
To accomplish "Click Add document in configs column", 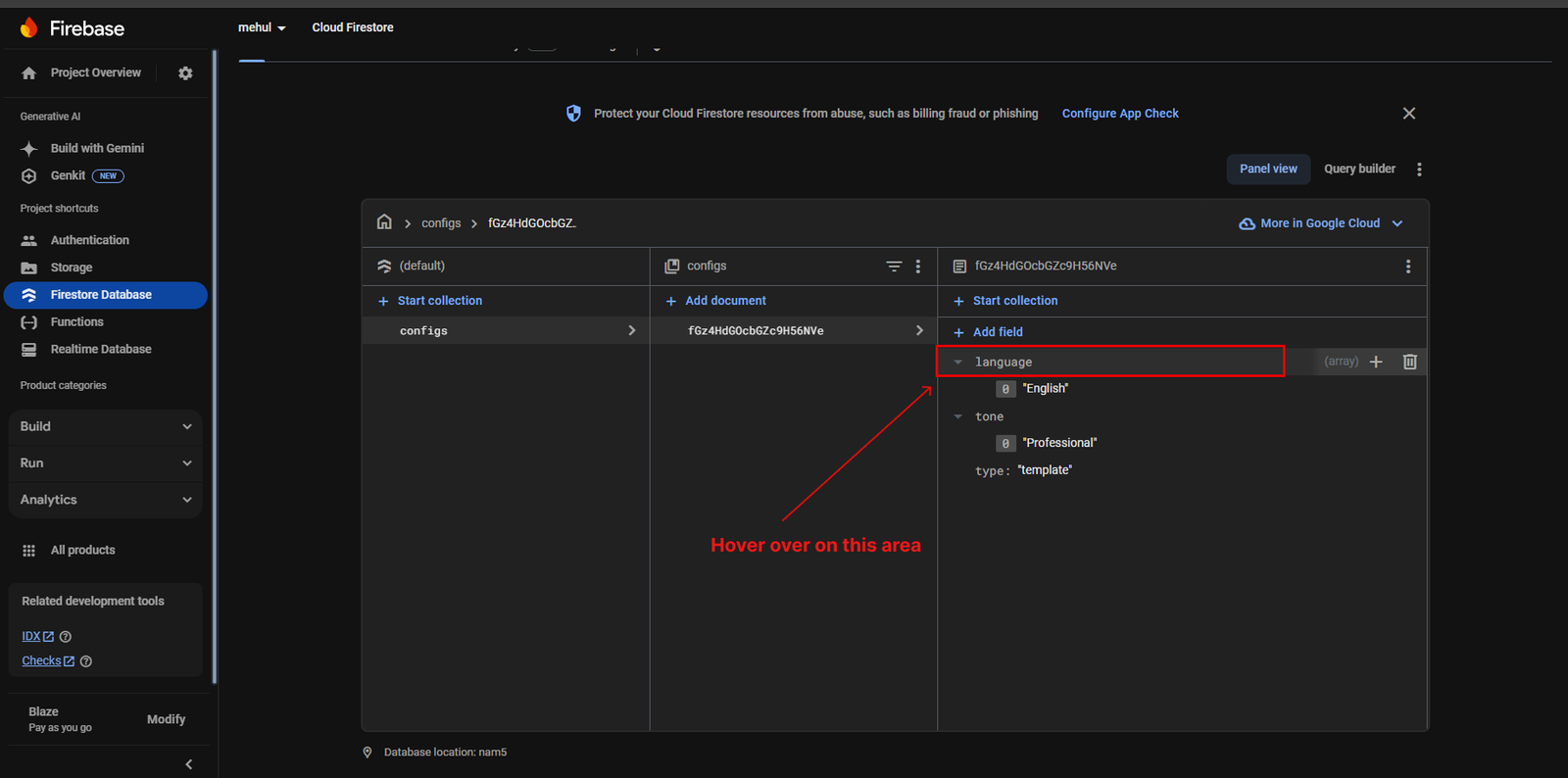I will pos(725,301).
